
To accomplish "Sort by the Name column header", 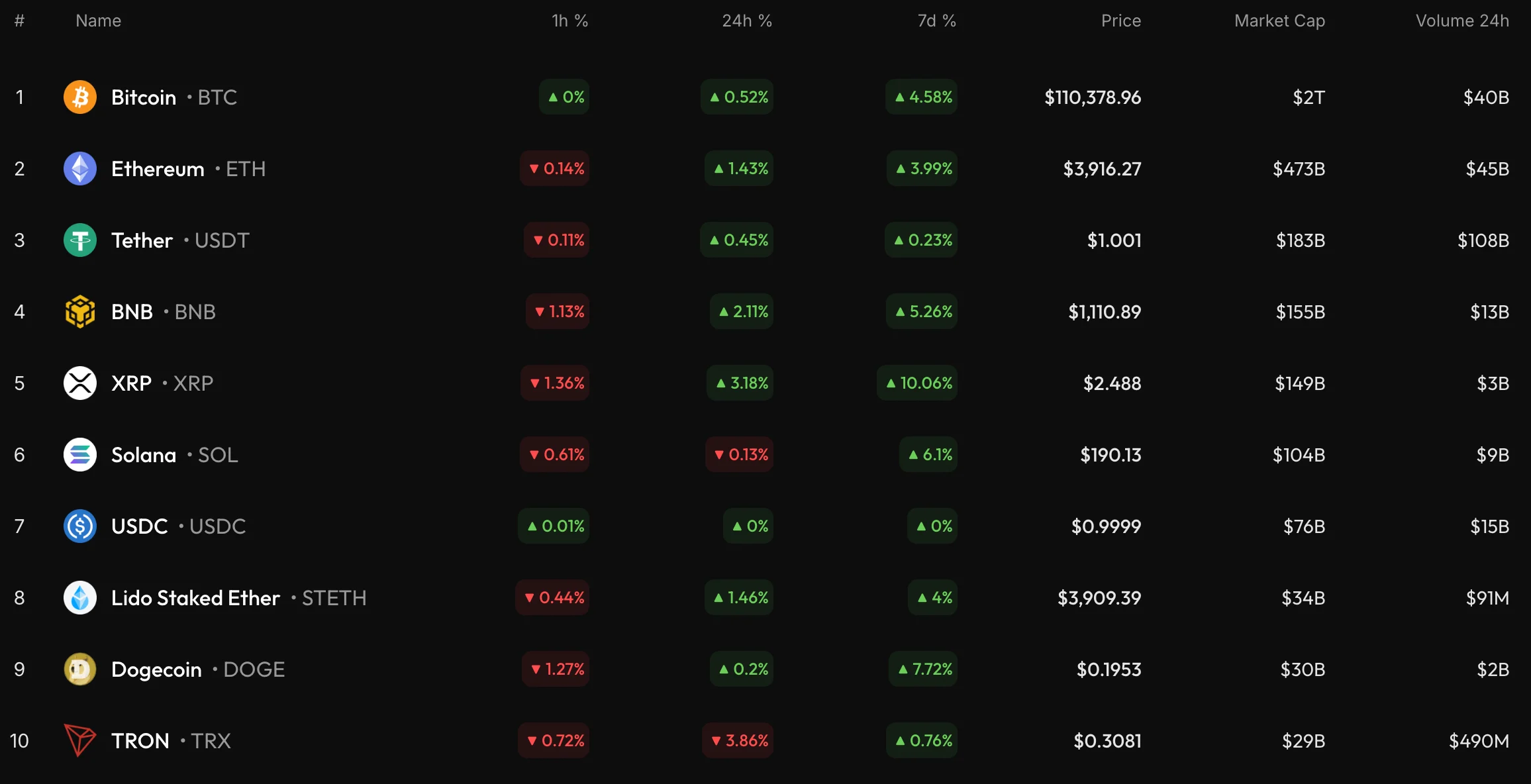I will point(98,21).
